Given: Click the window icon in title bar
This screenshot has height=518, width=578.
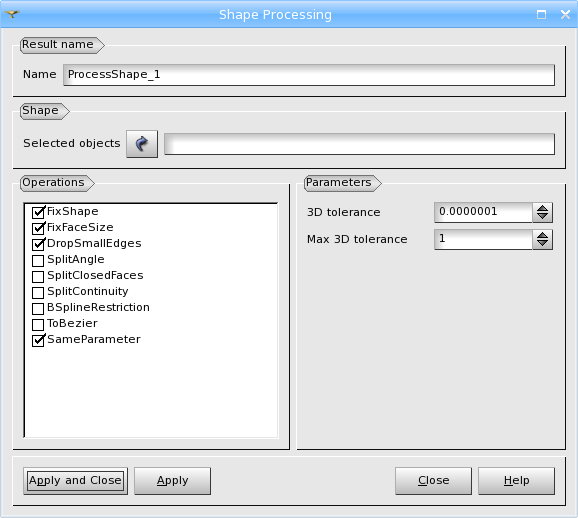Looking at the screenshot, I should click(12, 14).
